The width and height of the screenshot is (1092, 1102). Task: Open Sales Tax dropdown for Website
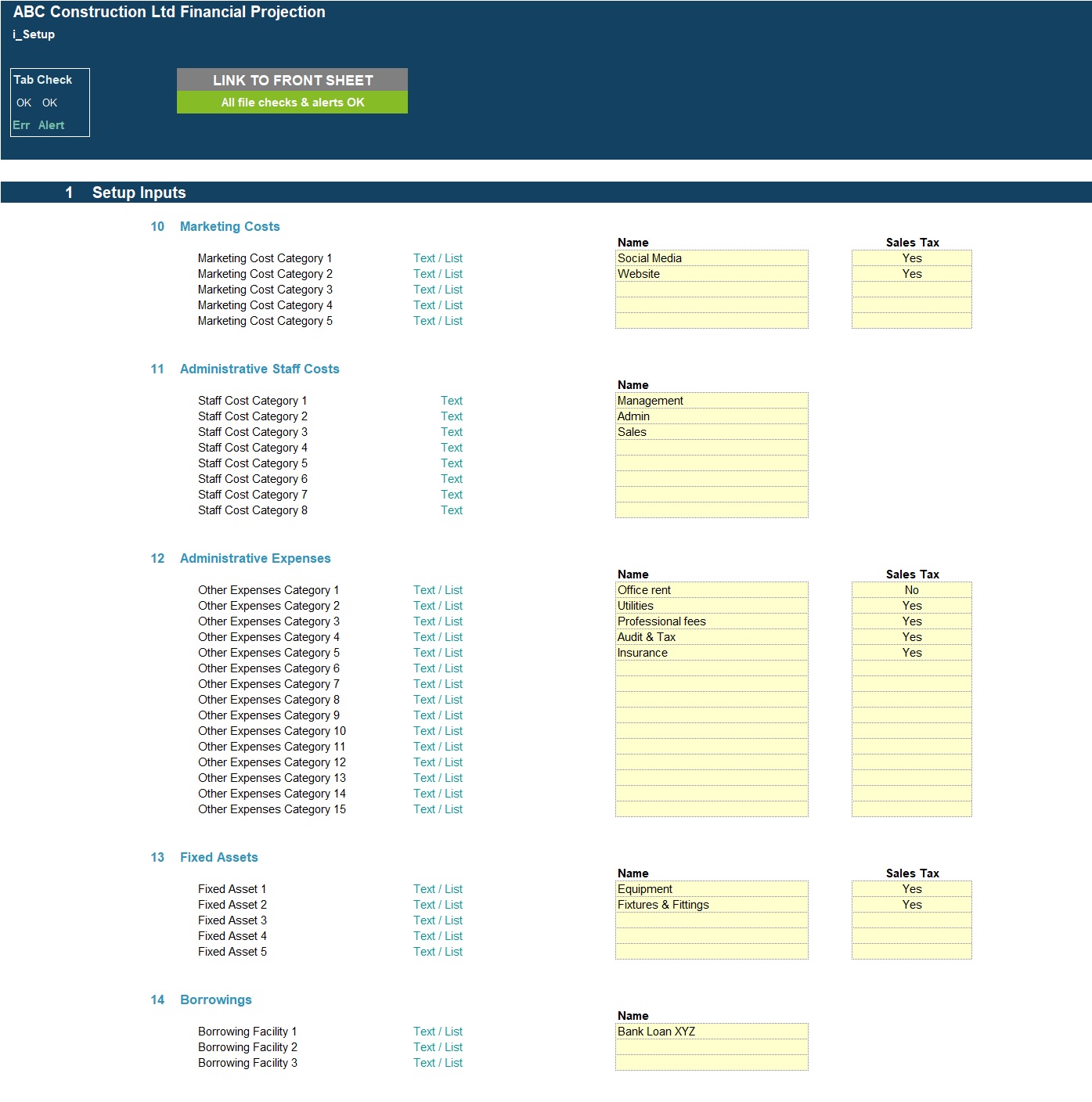click(x=912, y=274)
